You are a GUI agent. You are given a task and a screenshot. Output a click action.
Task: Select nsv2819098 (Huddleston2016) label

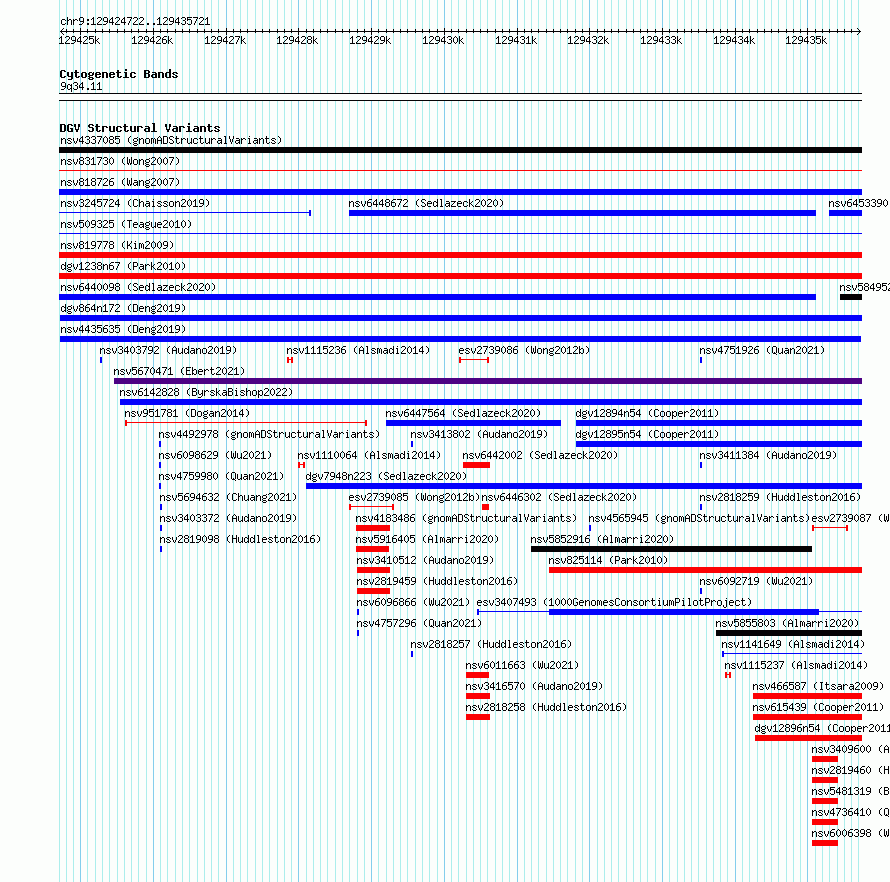[x=240, y=539]
